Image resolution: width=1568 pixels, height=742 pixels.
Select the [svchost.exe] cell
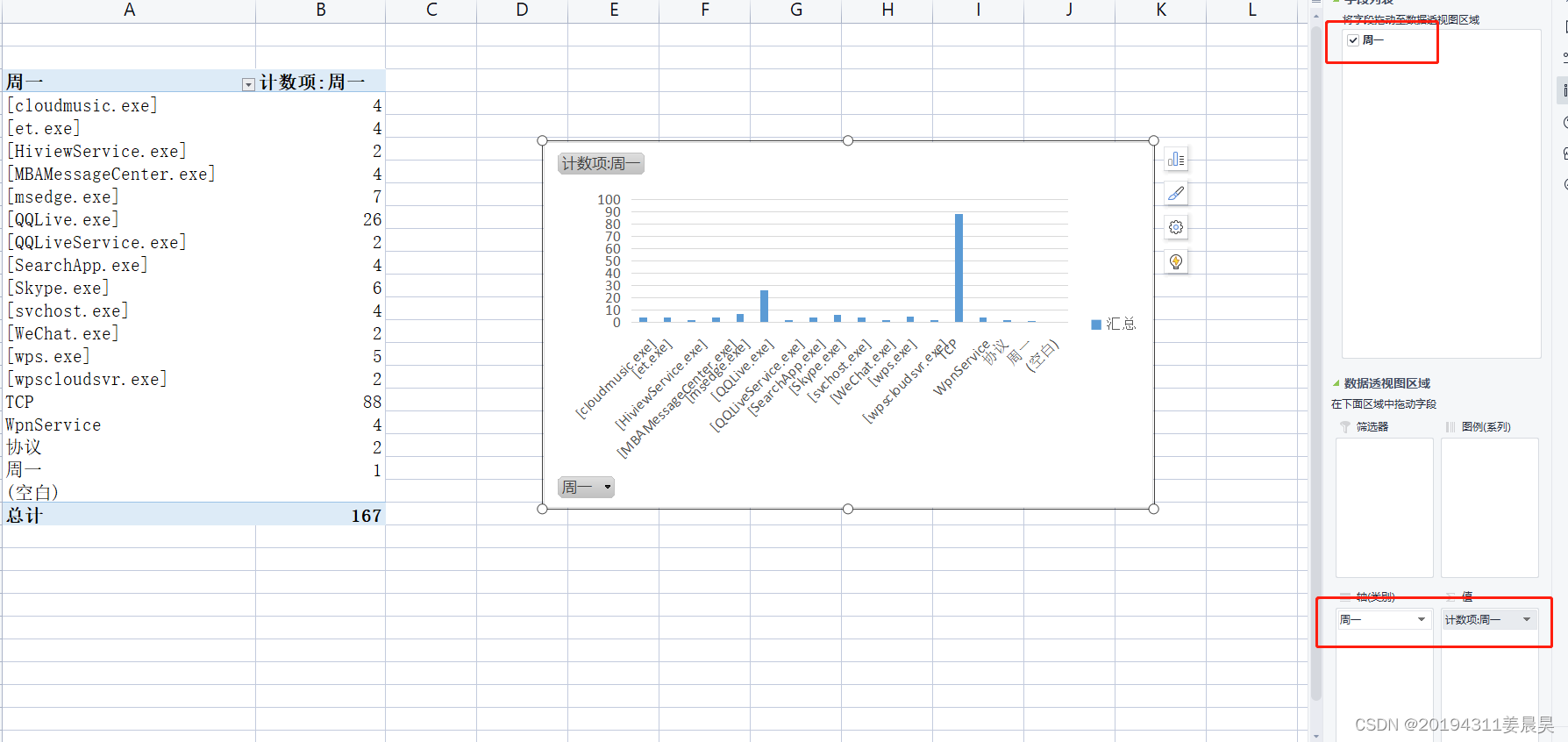pyautogui.click(x=129, y=310)
